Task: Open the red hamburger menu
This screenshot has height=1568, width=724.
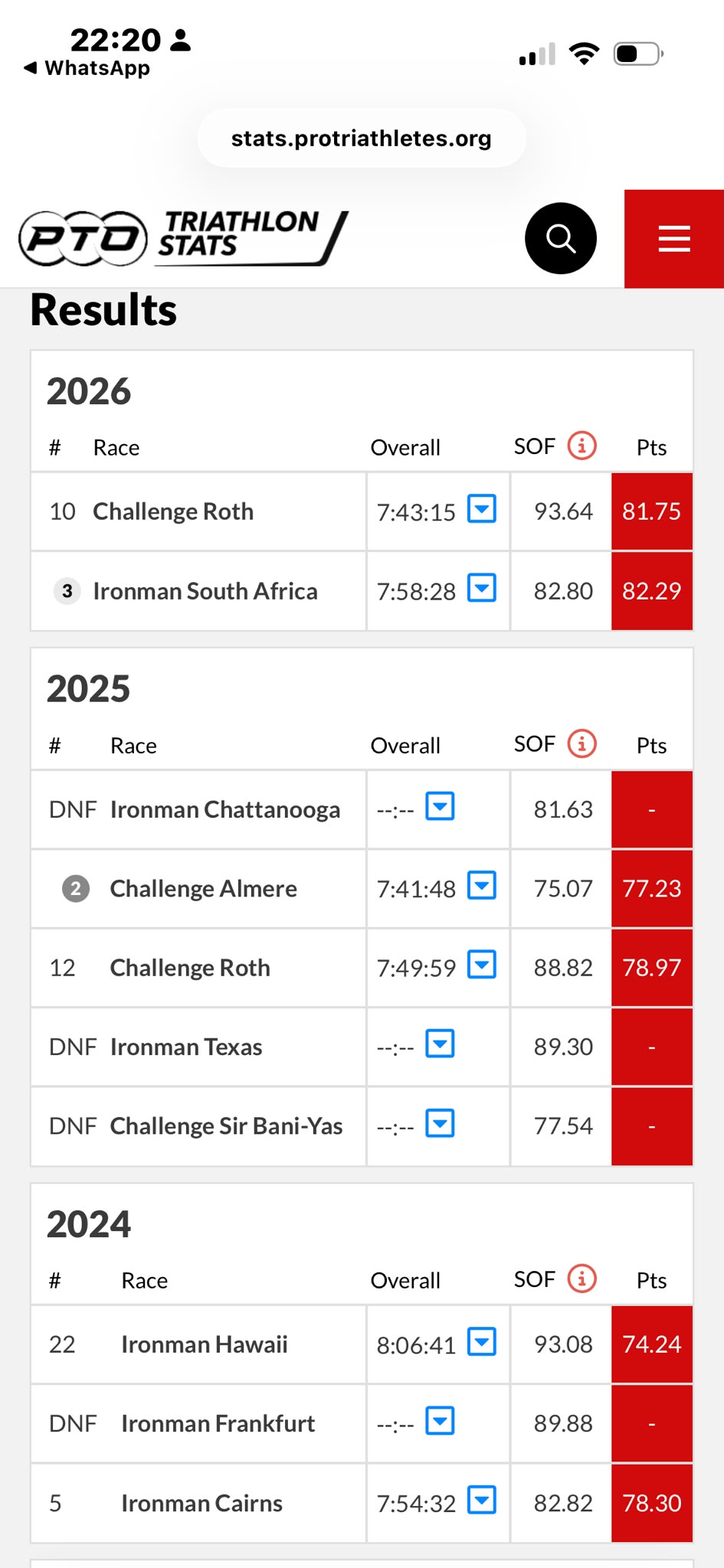Action: (674, 239)
